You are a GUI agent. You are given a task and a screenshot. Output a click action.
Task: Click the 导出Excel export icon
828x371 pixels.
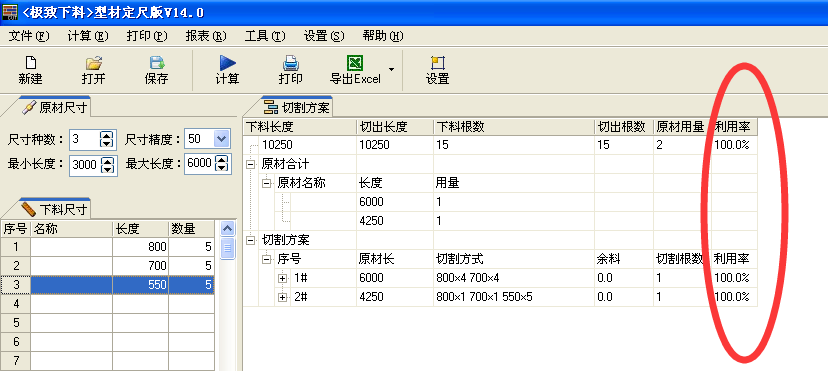(x=355, y=63)
